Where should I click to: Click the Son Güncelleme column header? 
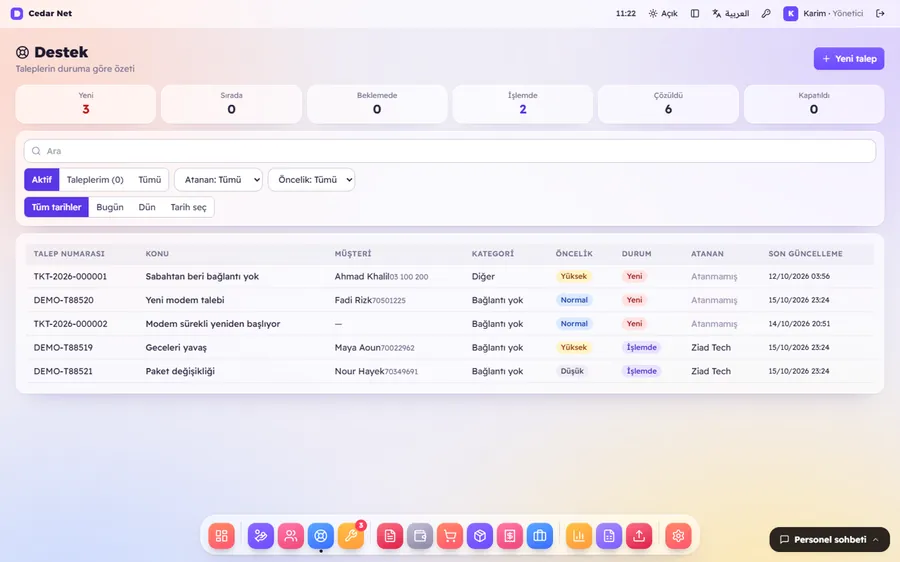(x=805, y=254)
